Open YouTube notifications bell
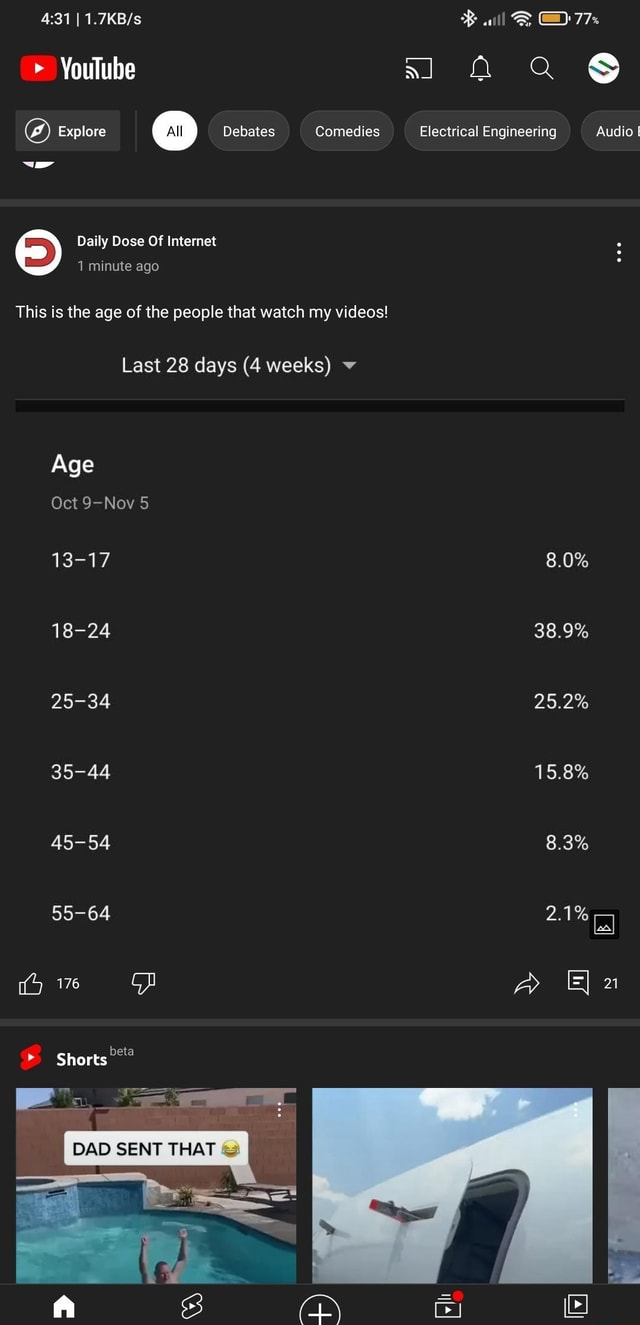This screenshot has height=1325, width=640. (x=480, y=68)
